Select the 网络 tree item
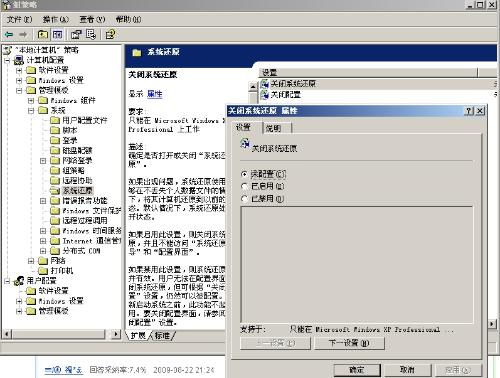This screenshot has height=378, width=500. (58, 261)
